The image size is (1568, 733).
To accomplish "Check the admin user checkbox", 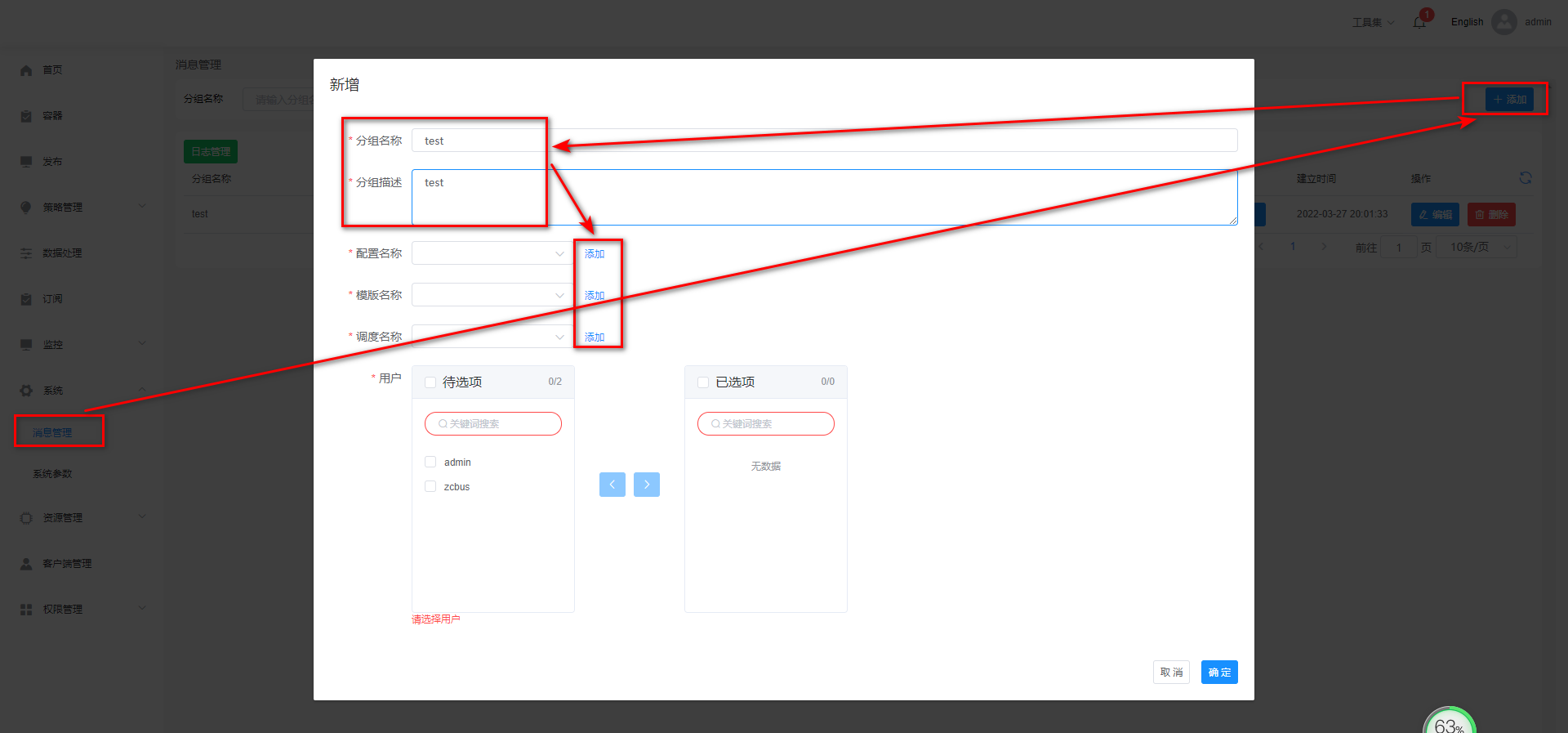I will pos(430,463).
